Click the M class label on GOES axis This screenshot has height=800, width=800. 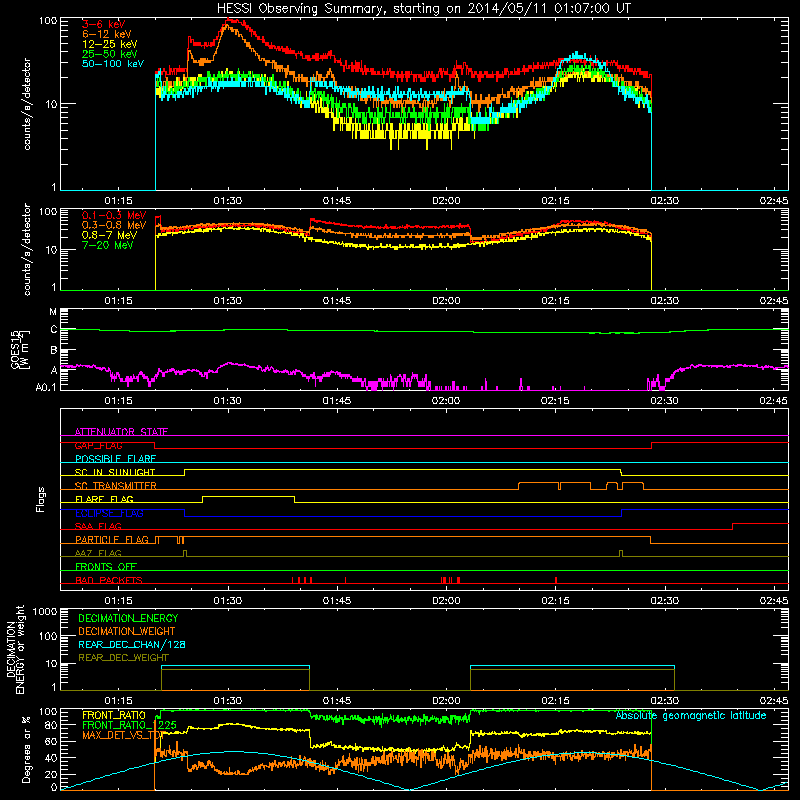click(53, 312)
